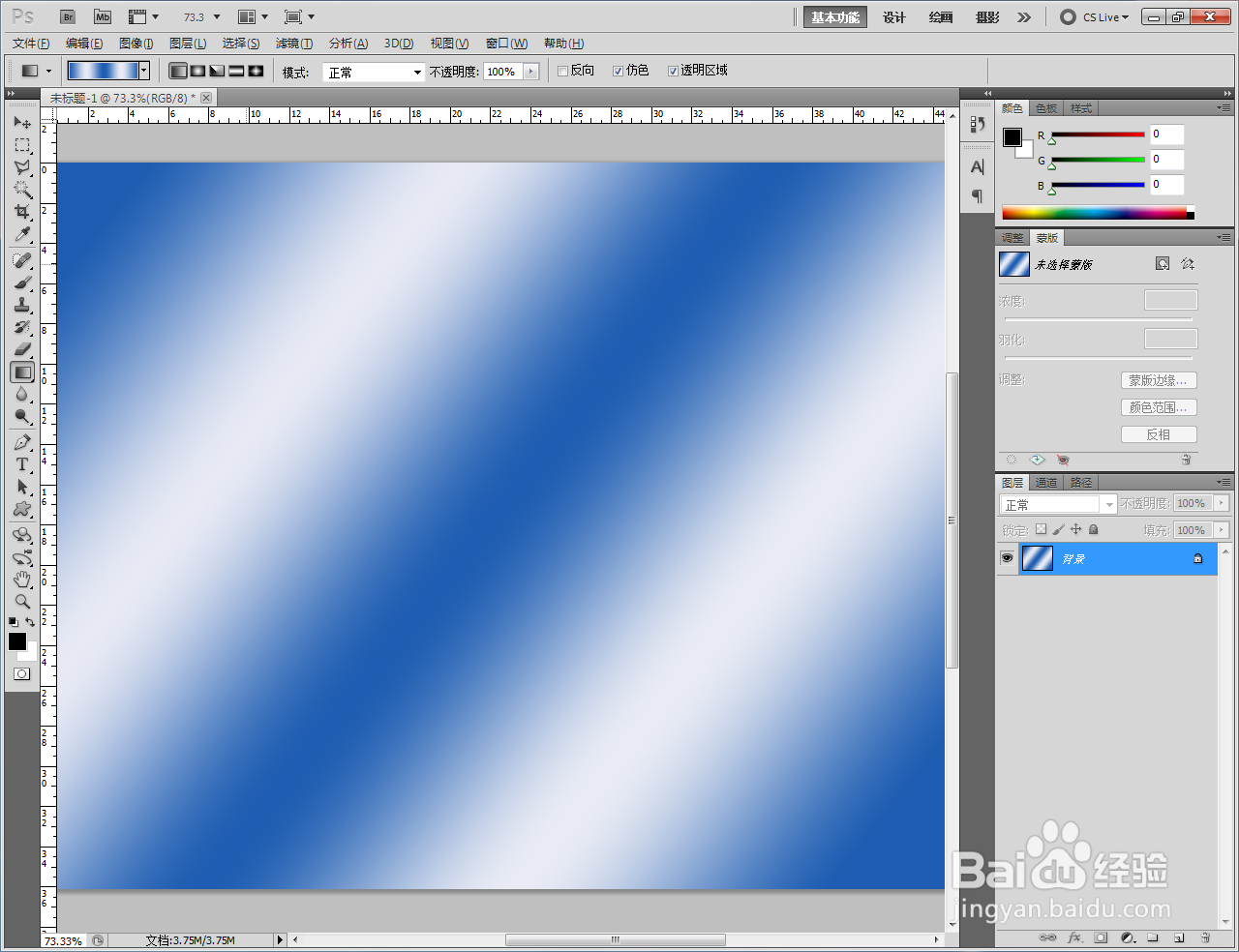The image size is (1239, 952).
Task: Select the Hand tool
Action: [x=22, y=580]
